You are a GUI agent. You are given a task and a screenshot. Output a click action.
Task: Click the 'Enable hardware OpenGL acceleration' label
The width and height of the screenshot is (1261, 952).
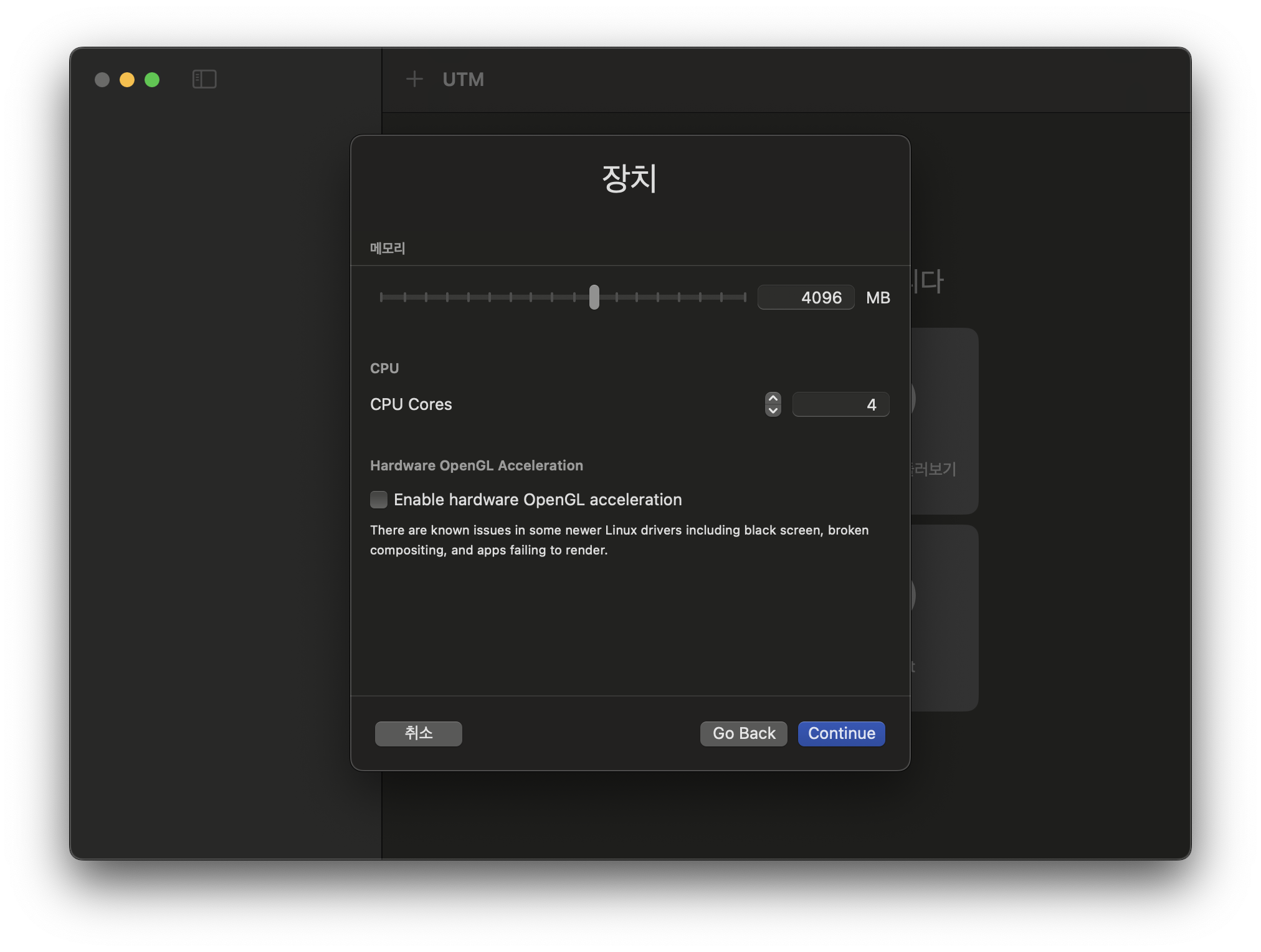coord(537,500)
